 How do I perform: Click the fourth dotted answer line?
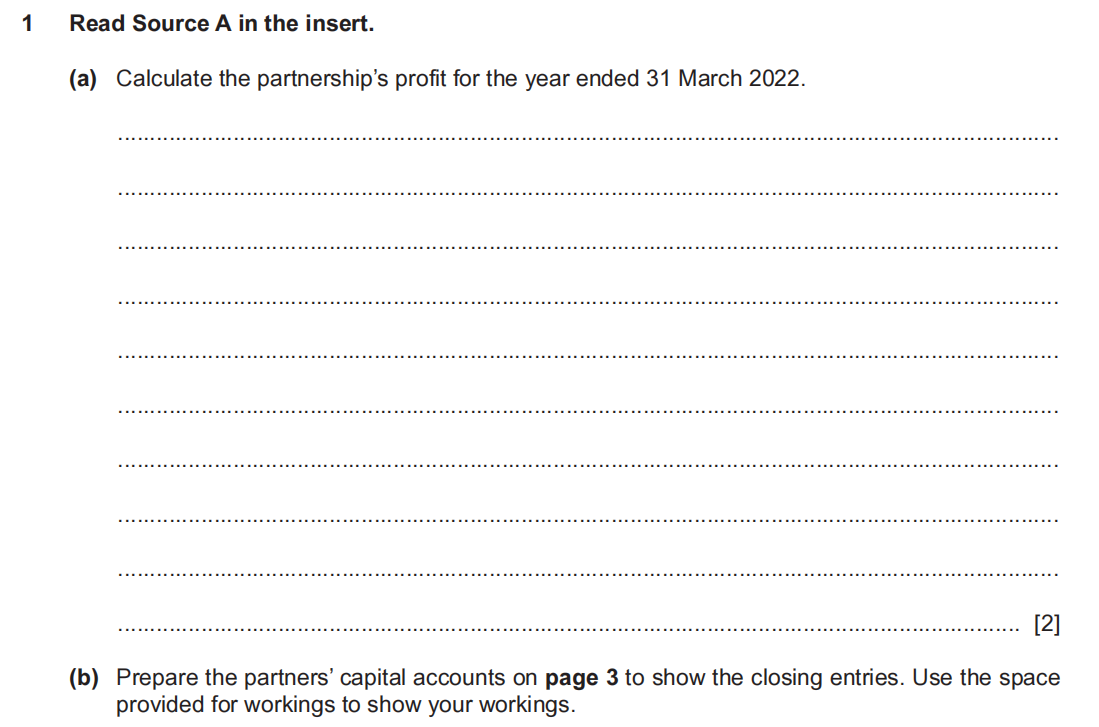tap(586, 301)
